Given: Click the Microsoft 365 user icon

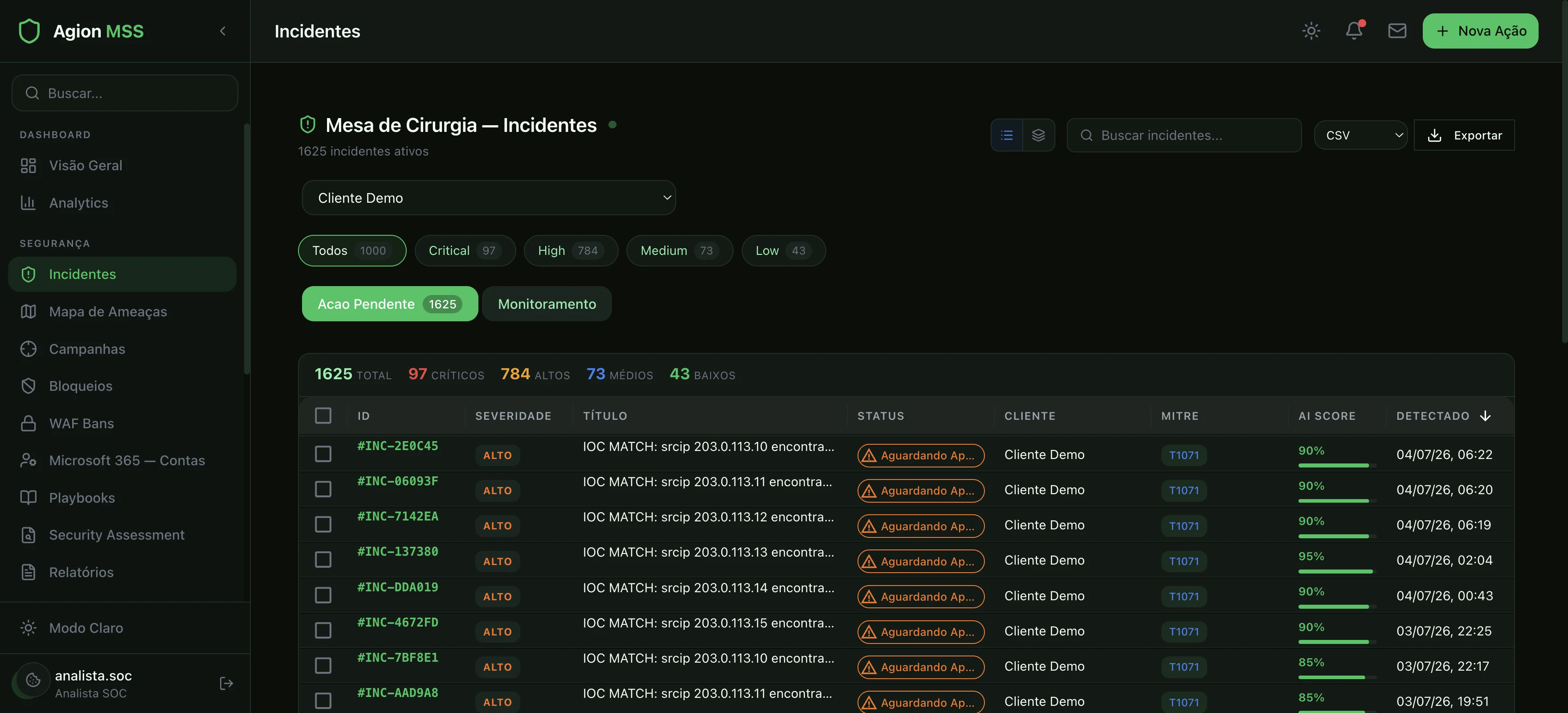Looking at the screenshot, I should pos(29,460).
